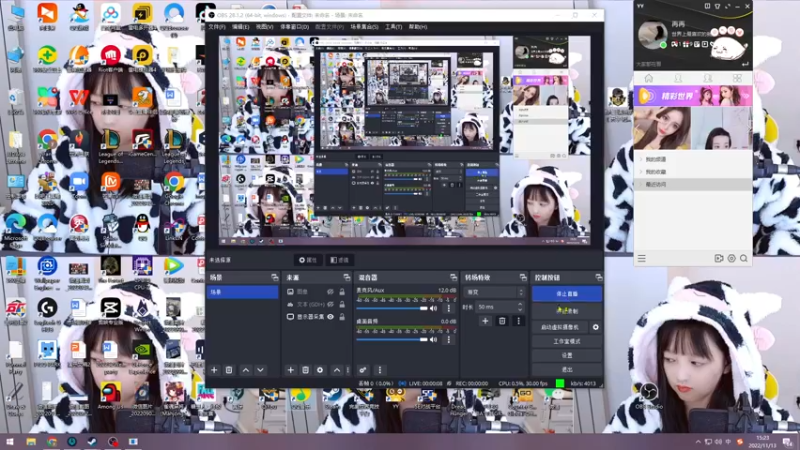
Task: Open the home tab in YY window
Action: 648,78
